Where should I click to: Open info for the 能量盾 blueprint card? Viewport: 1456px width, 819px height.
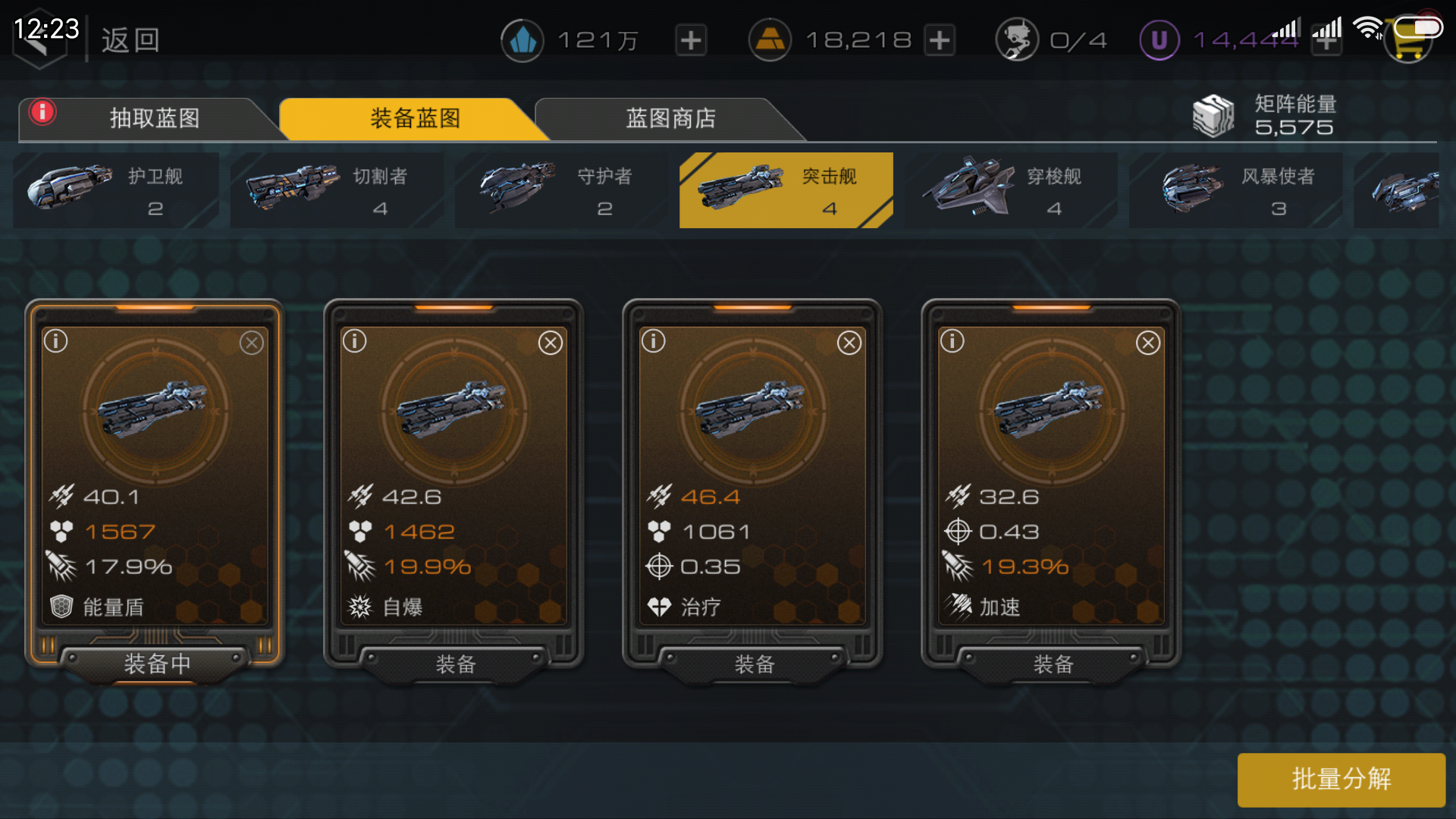click(56, 341)
